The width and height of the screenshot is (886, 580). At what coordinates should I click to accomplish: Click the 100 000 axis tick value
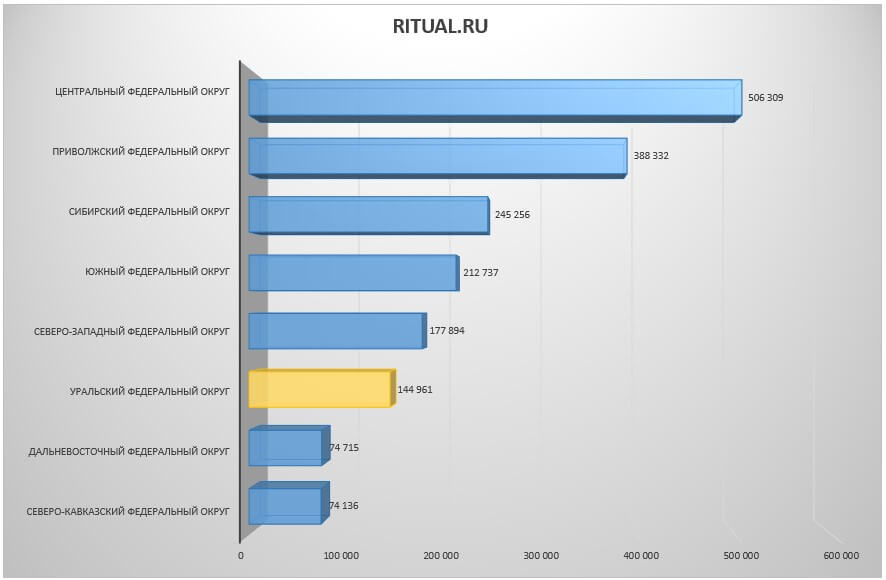coord(341,556)
